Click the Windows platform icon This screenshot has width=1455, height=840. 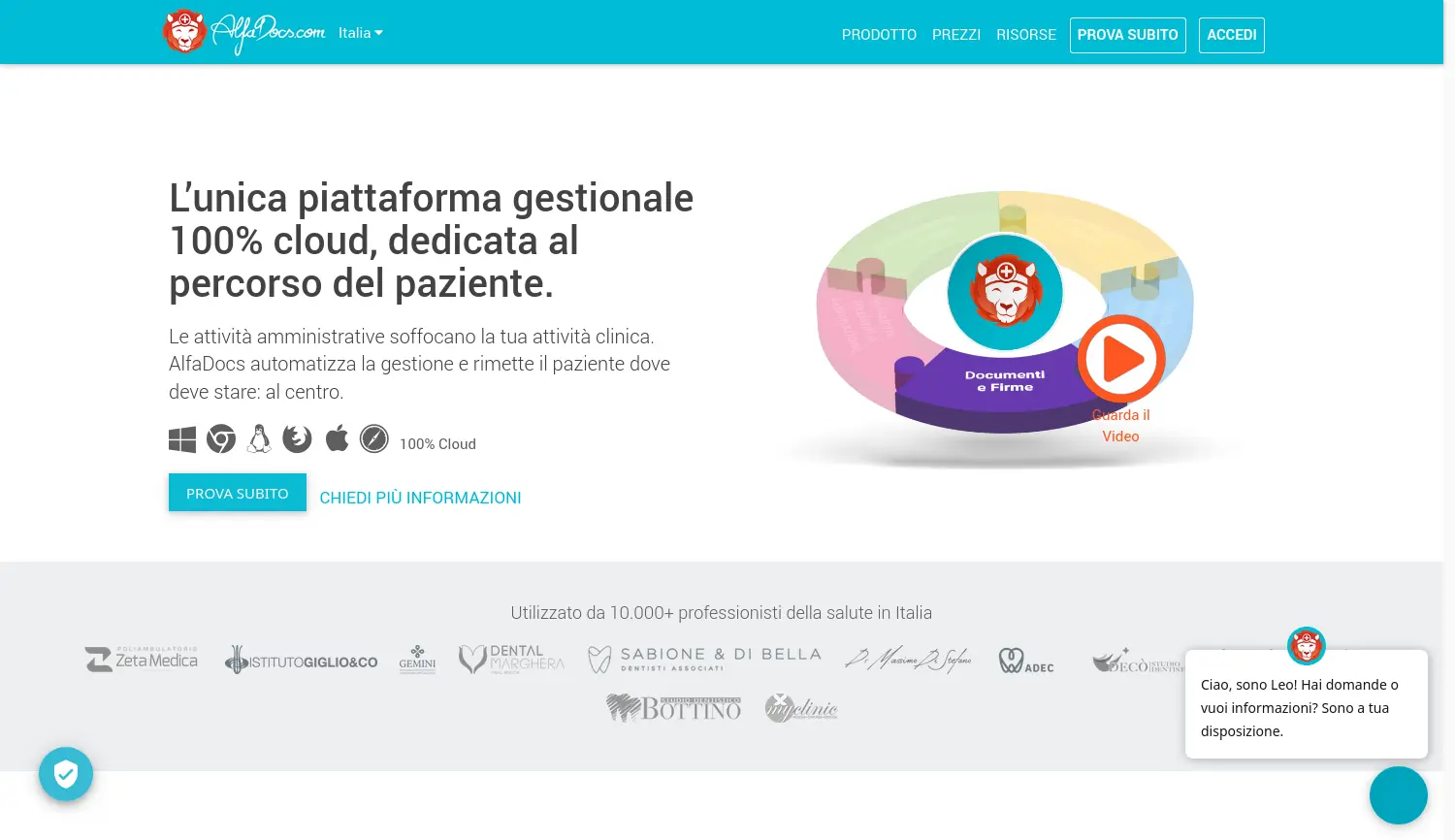click(x=182, y=439)
